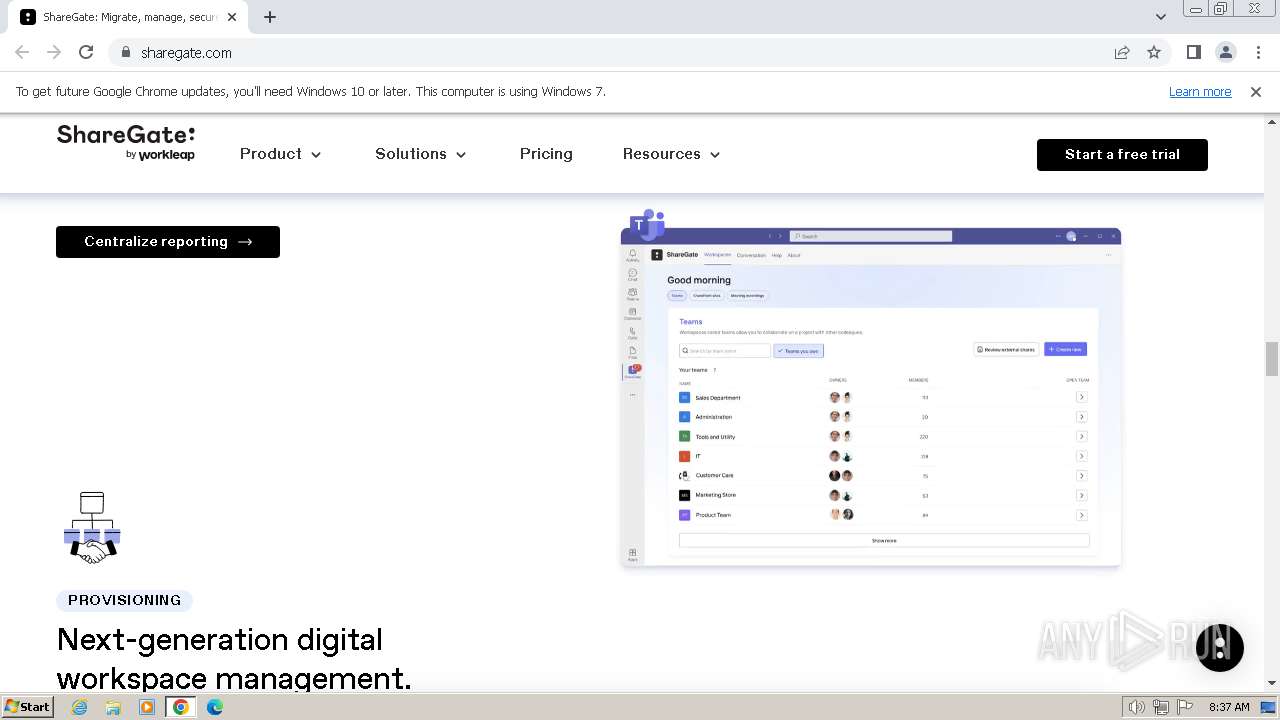1280x720 pixels.
Task: Click the volume speaker tray icon
Action: click(1137, 707)
